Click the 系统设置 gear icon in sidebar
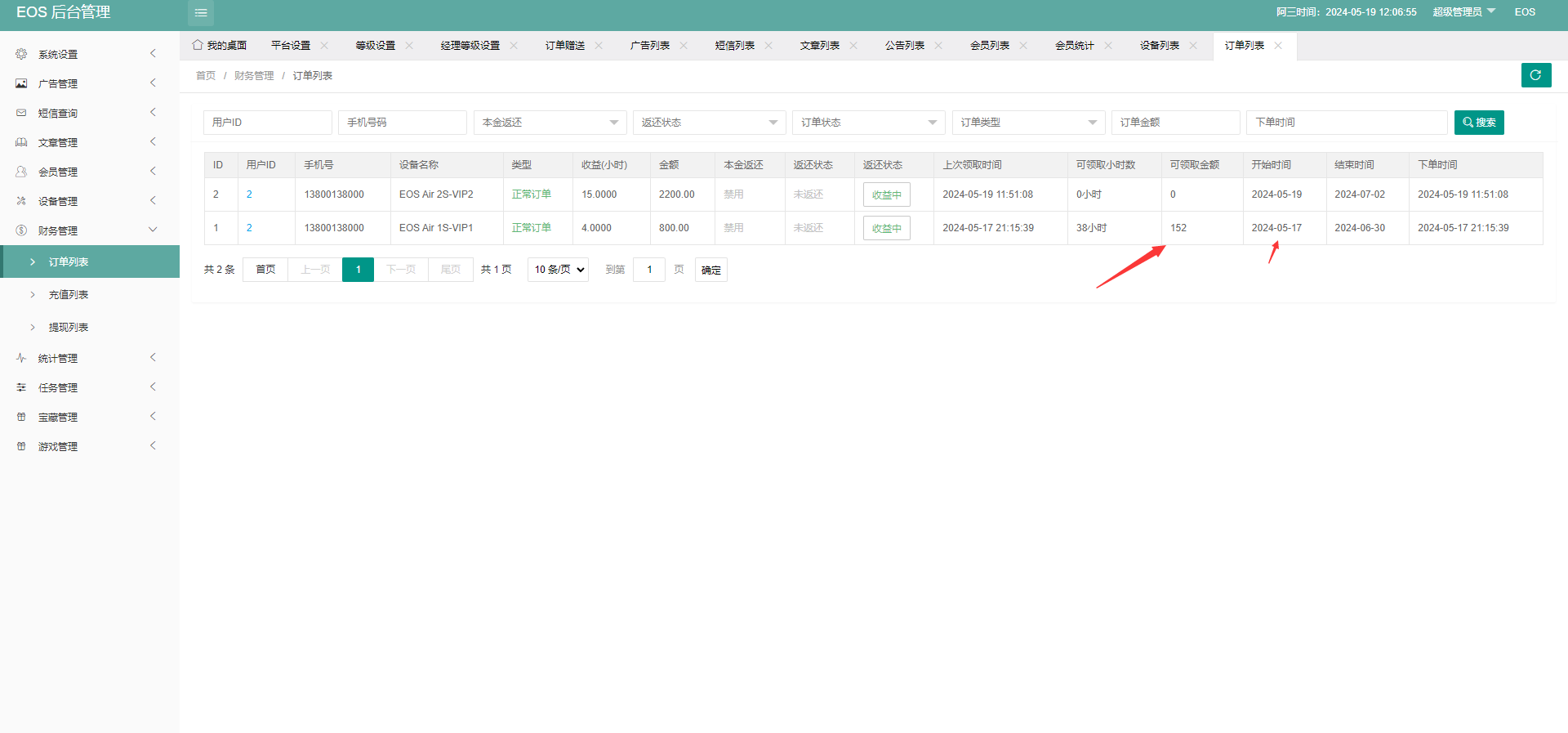 click(21, 54)
